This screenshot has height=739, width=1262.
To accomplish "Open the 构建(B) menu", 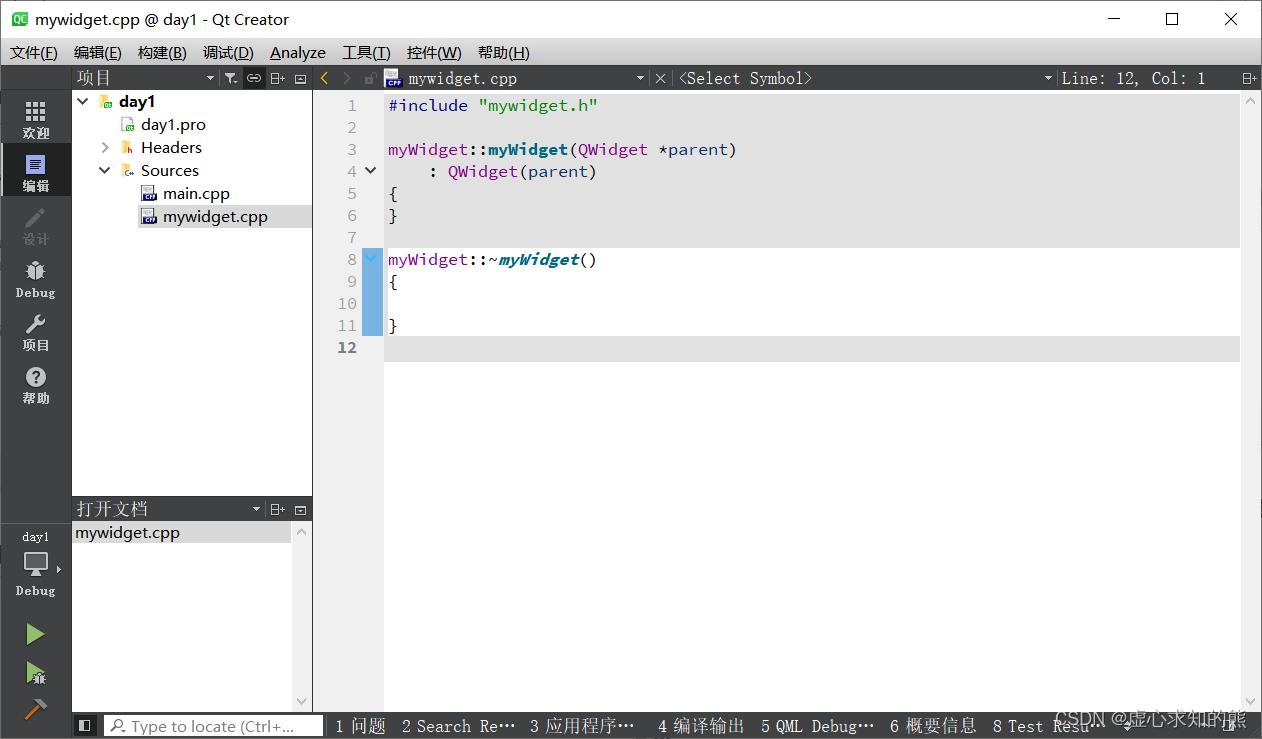I will 162,53.
